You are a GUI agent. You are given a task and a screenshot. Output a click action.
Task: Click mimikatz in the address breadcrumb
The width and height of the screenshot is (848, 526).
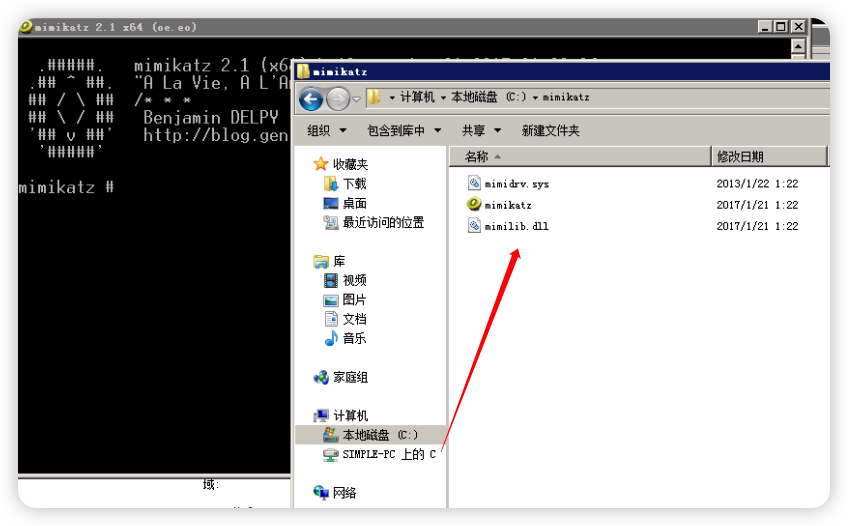(566, 97)
